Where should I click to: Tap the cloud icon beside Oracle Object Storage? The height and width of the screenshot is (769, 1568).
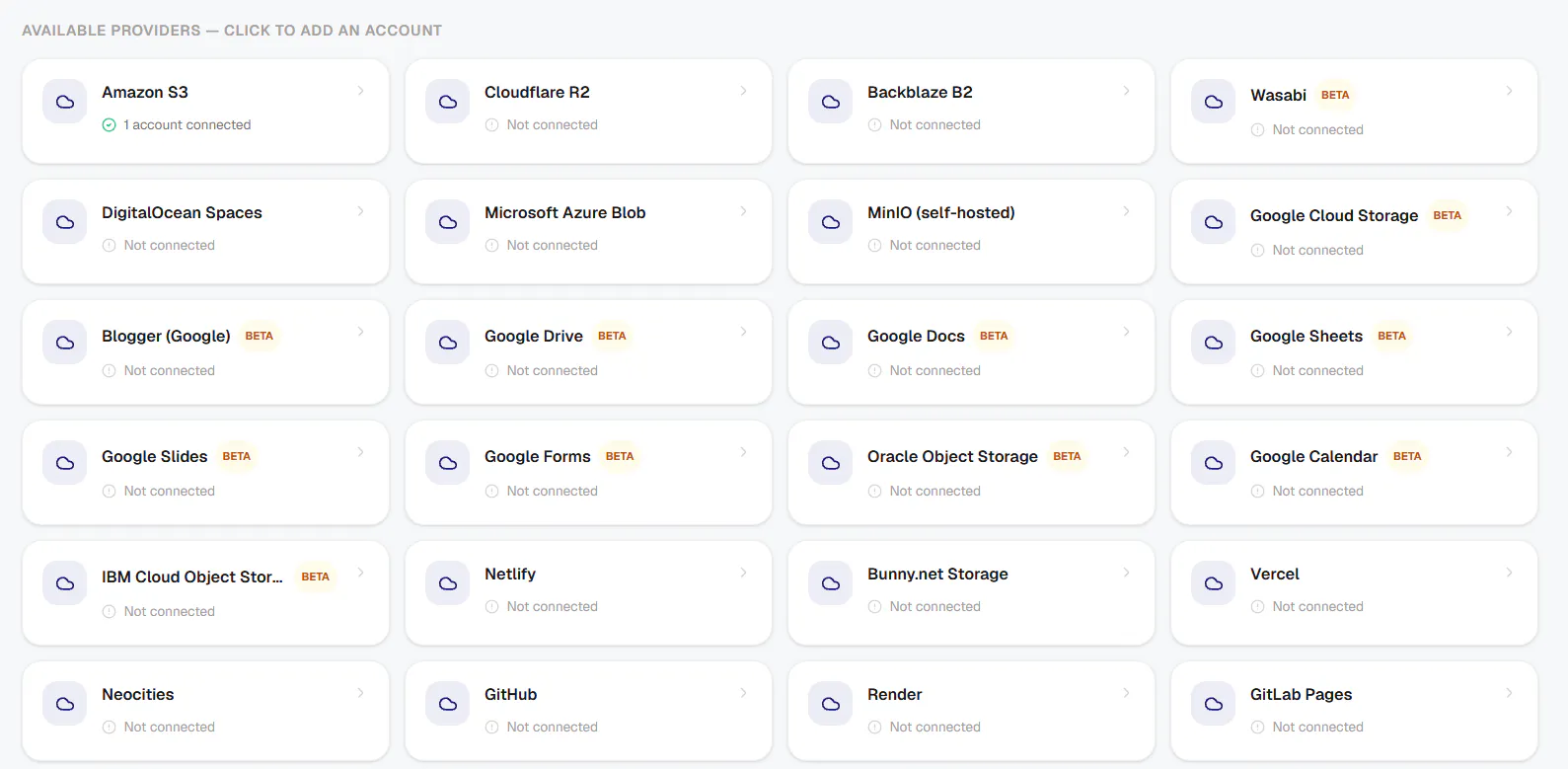click(831, 463)
